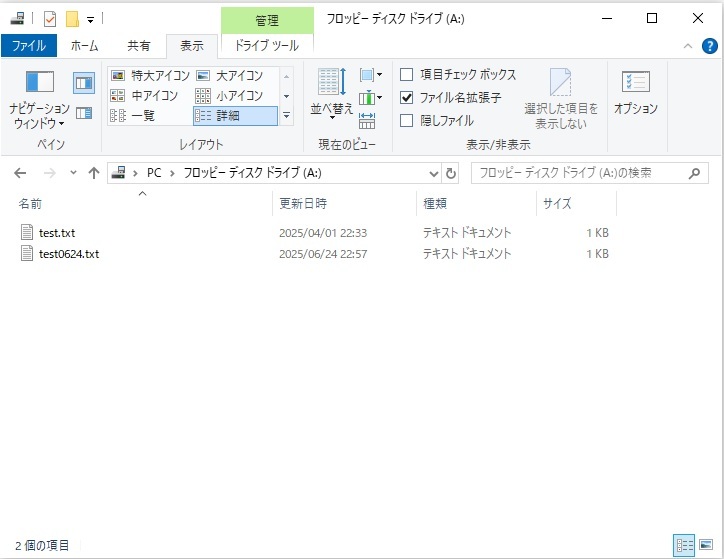The width and height of the screenshot is (724, 559).
Task: Open Customize Quick Access Toolbar dropdown
Action: point(90,19)
